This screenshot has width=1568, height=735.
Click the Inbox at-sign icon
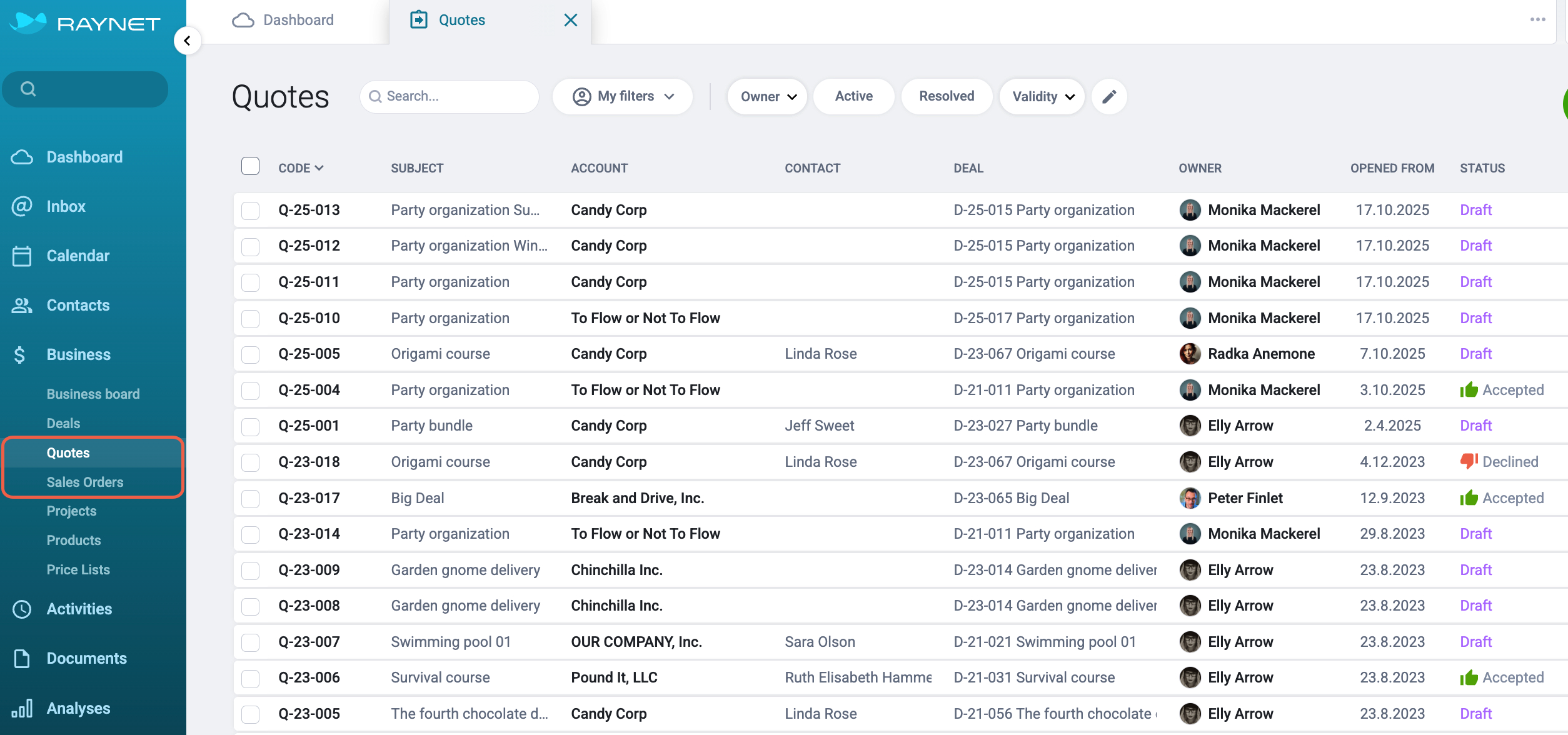tap(22, 206)
